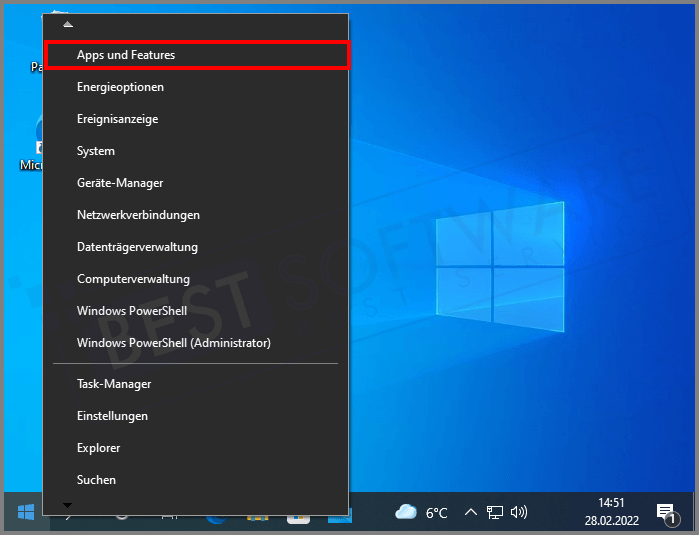Open Einstellungen from the menu
This screenshot has width=700, height=536.
coord(112,416)
